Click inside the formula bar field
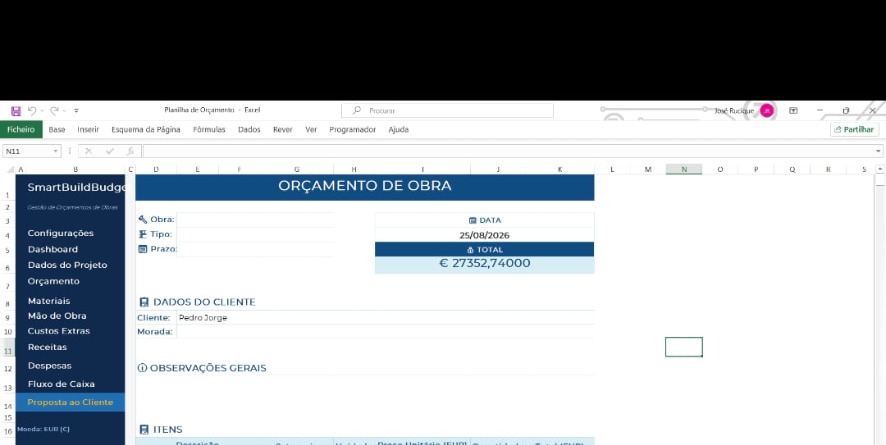Image resolution: width=886 pixels, height=445 pixels. tap(509, 151)
